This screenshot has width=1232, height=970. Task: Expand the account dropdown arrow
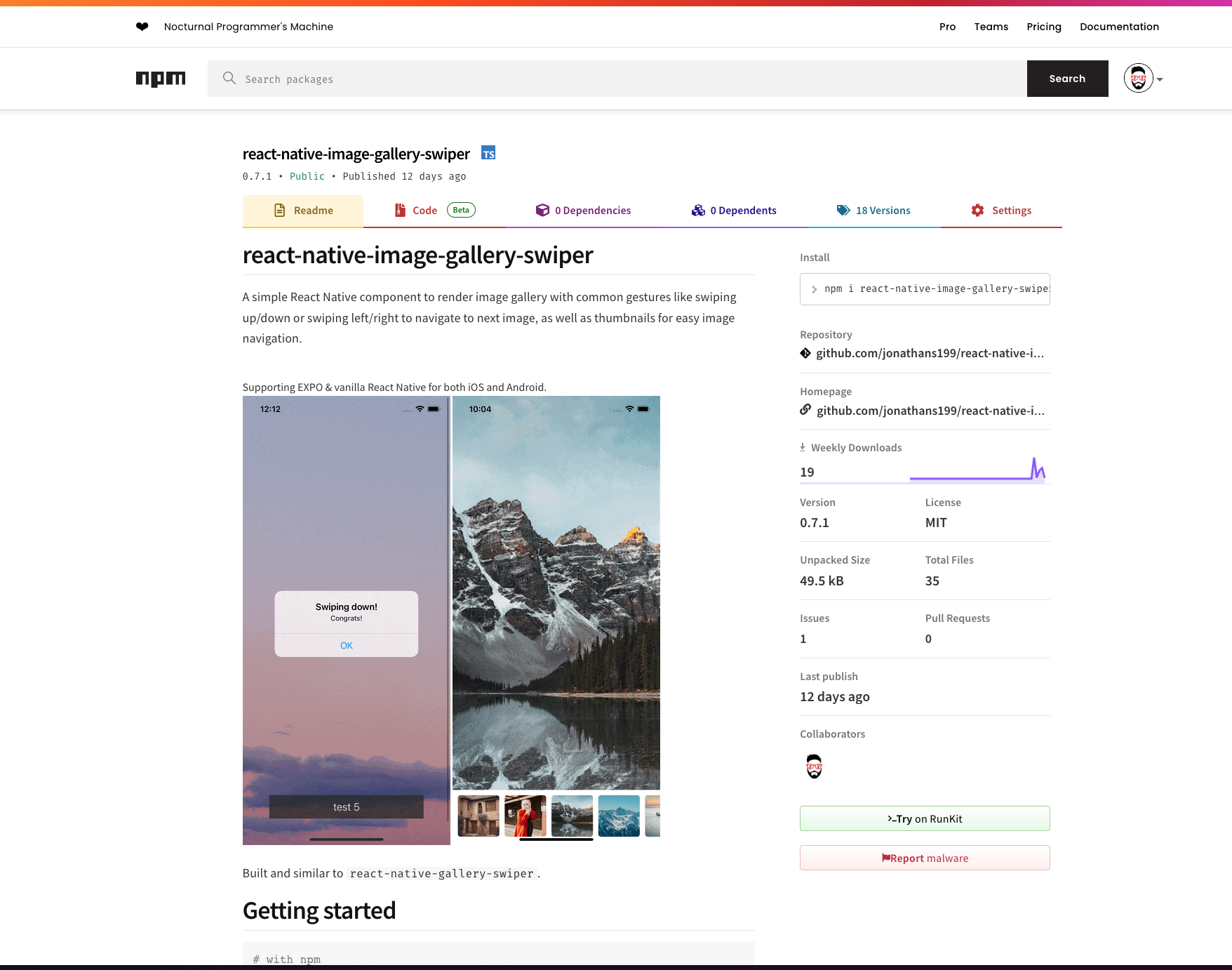click(x=1160, y=79)
